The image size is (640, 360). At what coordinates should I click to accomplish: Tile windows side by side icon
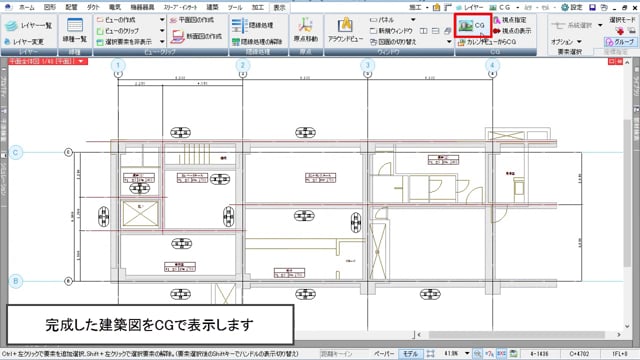pos(424,31)
